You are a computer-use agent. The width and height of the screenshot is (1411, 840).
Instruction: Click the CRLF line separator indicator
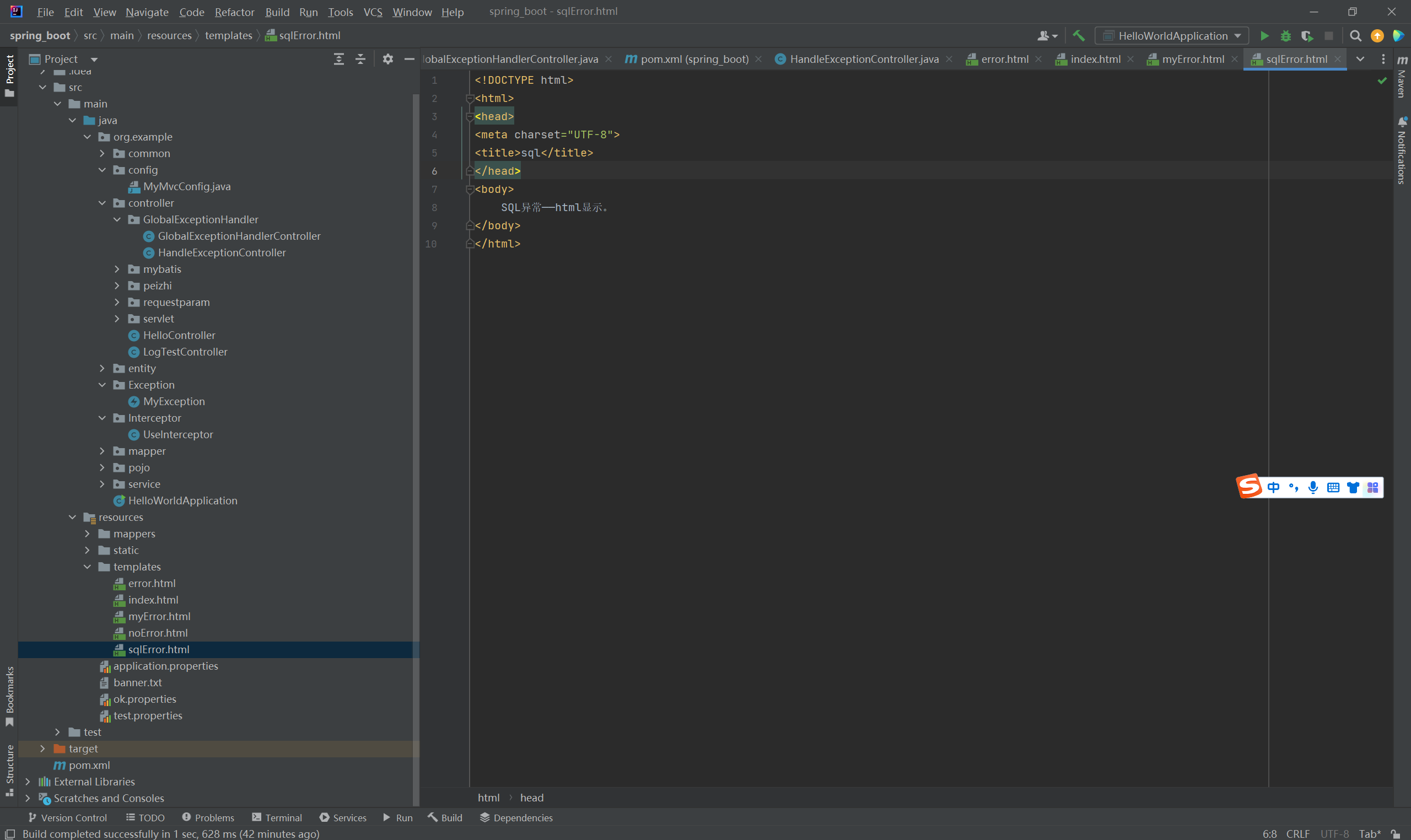coord(1297,834)
